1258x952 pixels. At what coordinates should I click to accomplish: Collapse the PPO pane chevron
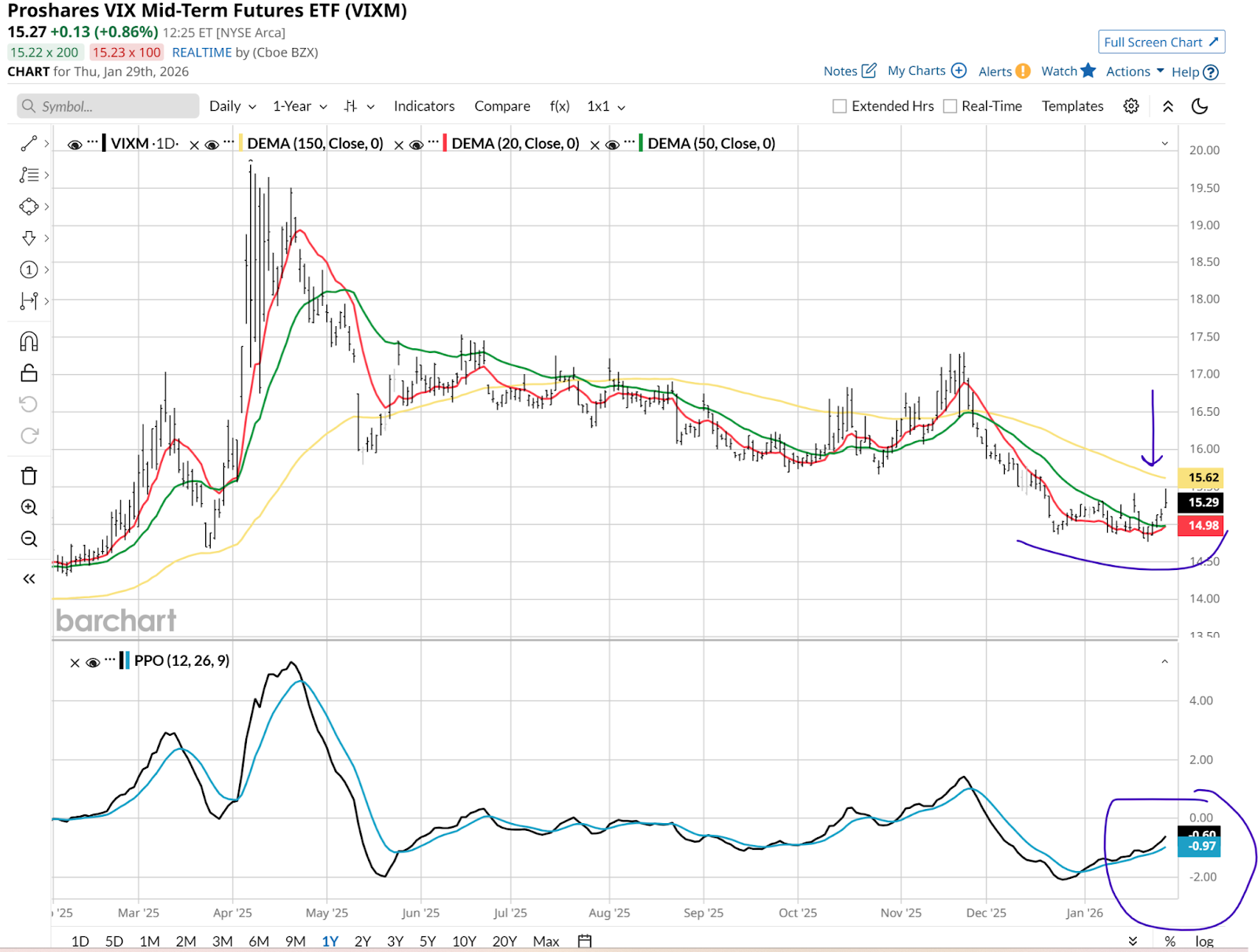pyautogui.click(x=1164, y=661)
